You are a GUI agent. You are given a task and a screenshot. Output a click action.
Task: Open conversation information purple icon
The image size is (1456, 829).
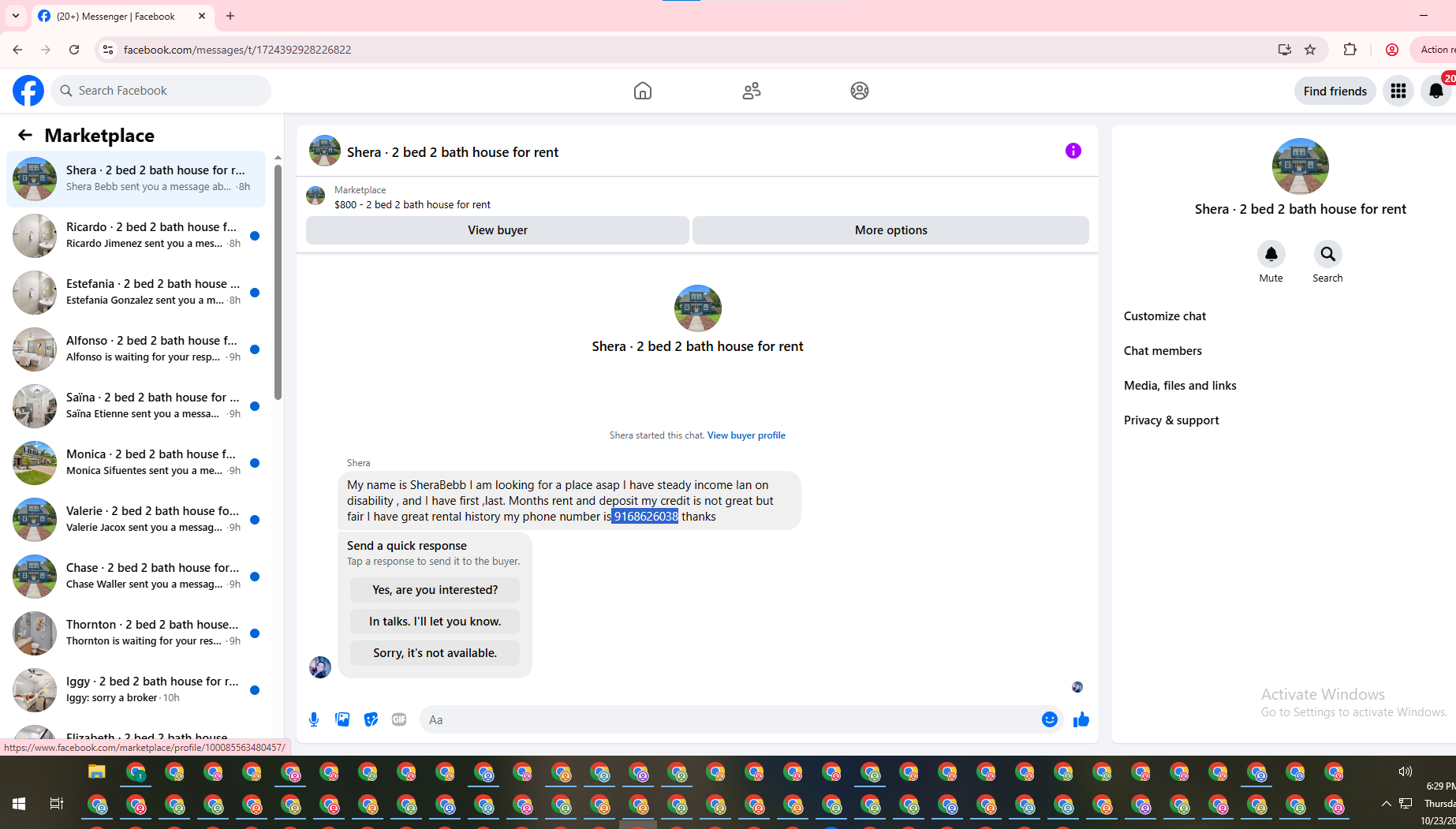tap(1073, 151)
